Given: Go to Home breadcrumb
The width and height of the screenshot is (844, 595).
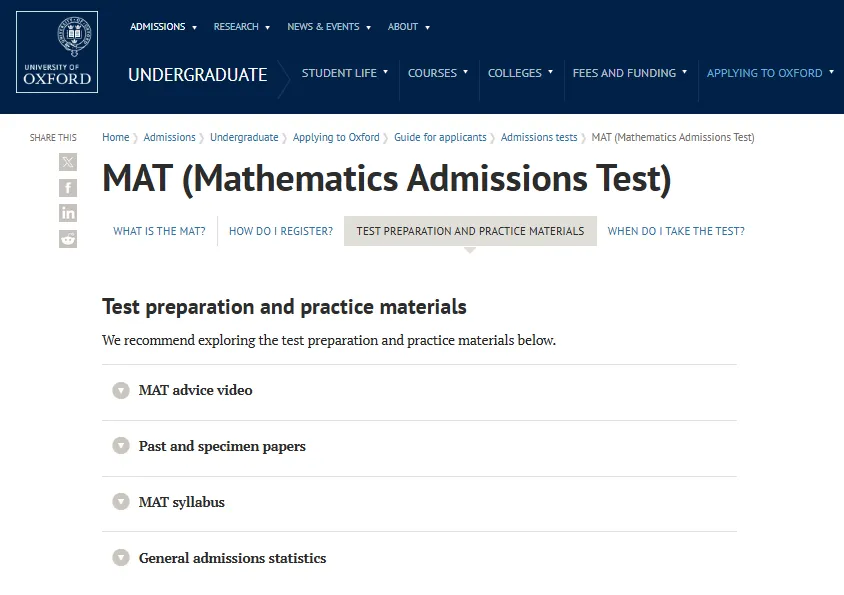Looking at the screenshot, I should (116, 137).
